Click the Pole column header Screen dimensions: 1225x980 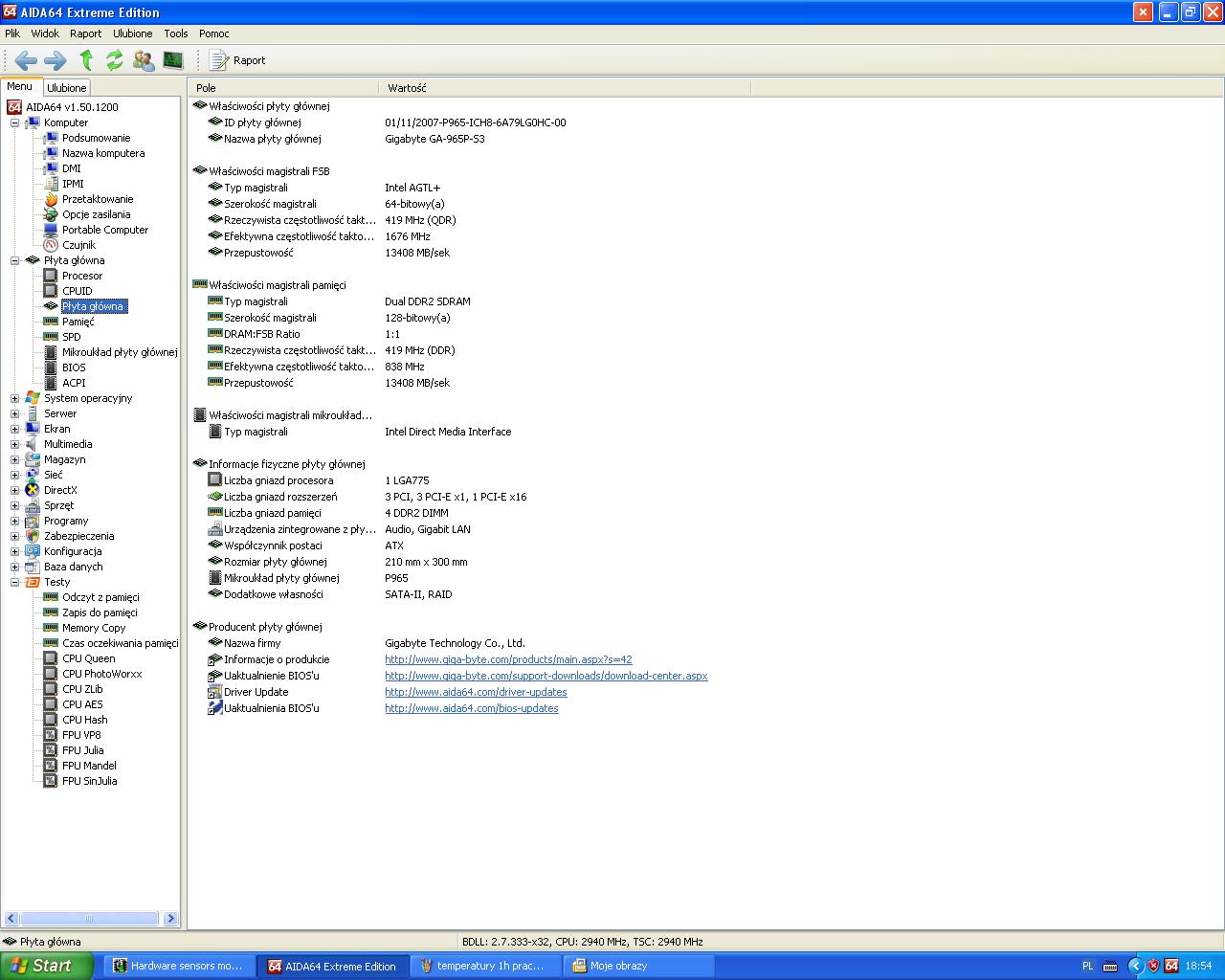coord(283,88)
